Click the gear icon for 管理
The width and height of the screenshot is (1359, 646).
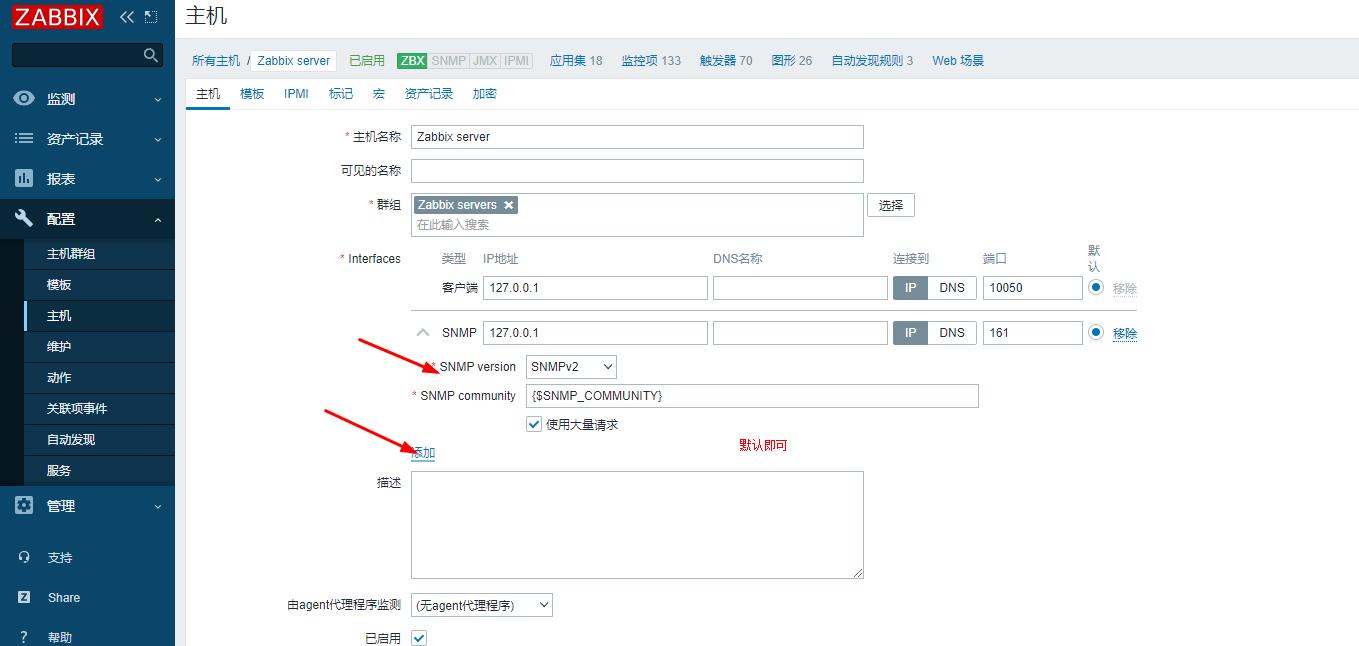[24, 506]
